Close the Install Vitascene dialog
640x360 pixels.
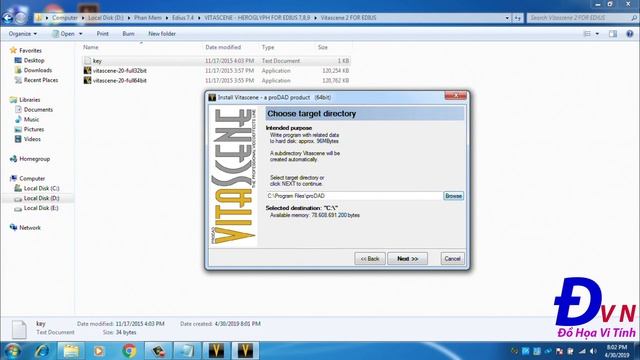point(456,96)
